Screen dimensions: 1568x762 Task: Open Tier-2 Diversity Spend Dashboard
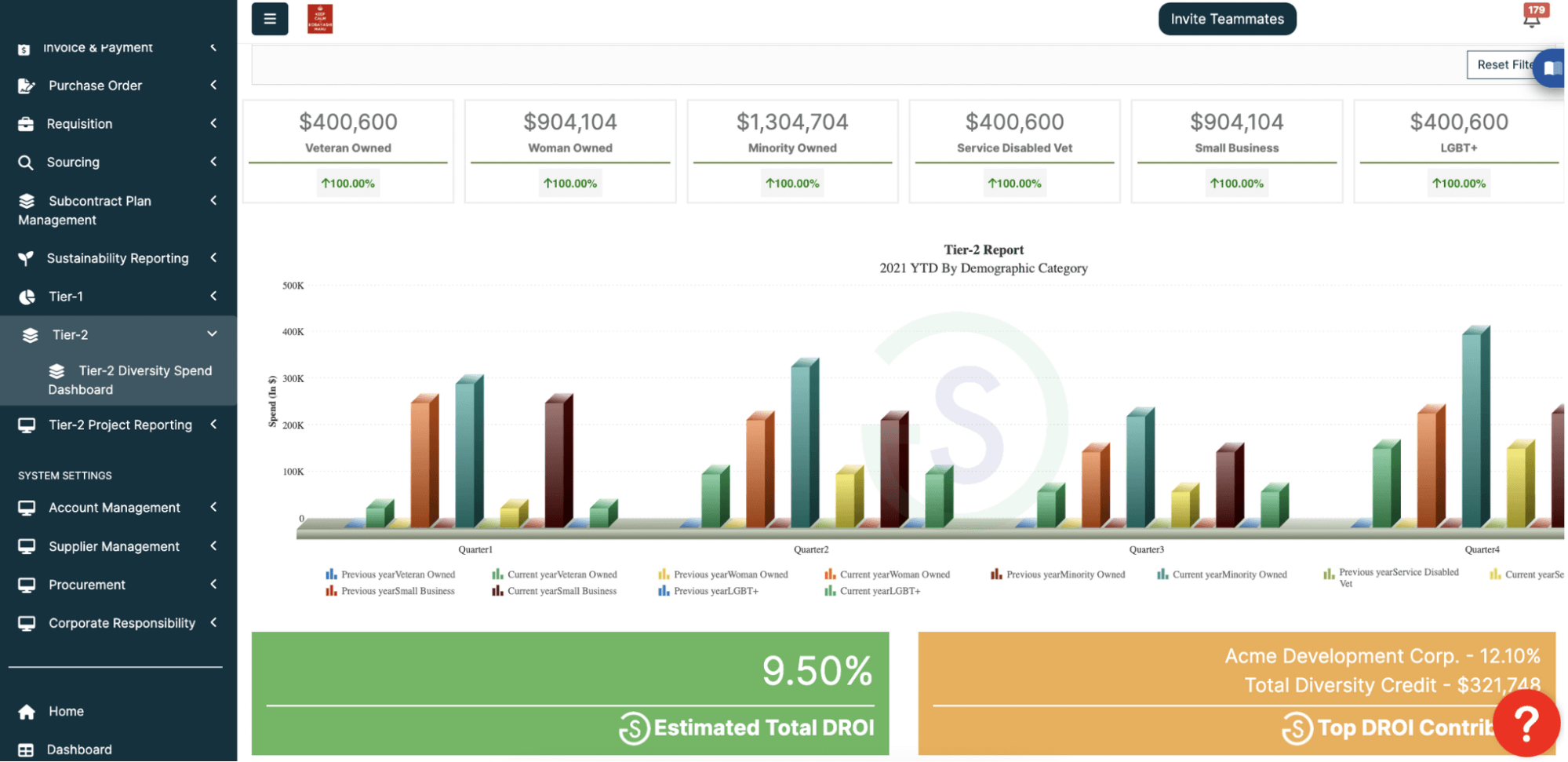129,380
